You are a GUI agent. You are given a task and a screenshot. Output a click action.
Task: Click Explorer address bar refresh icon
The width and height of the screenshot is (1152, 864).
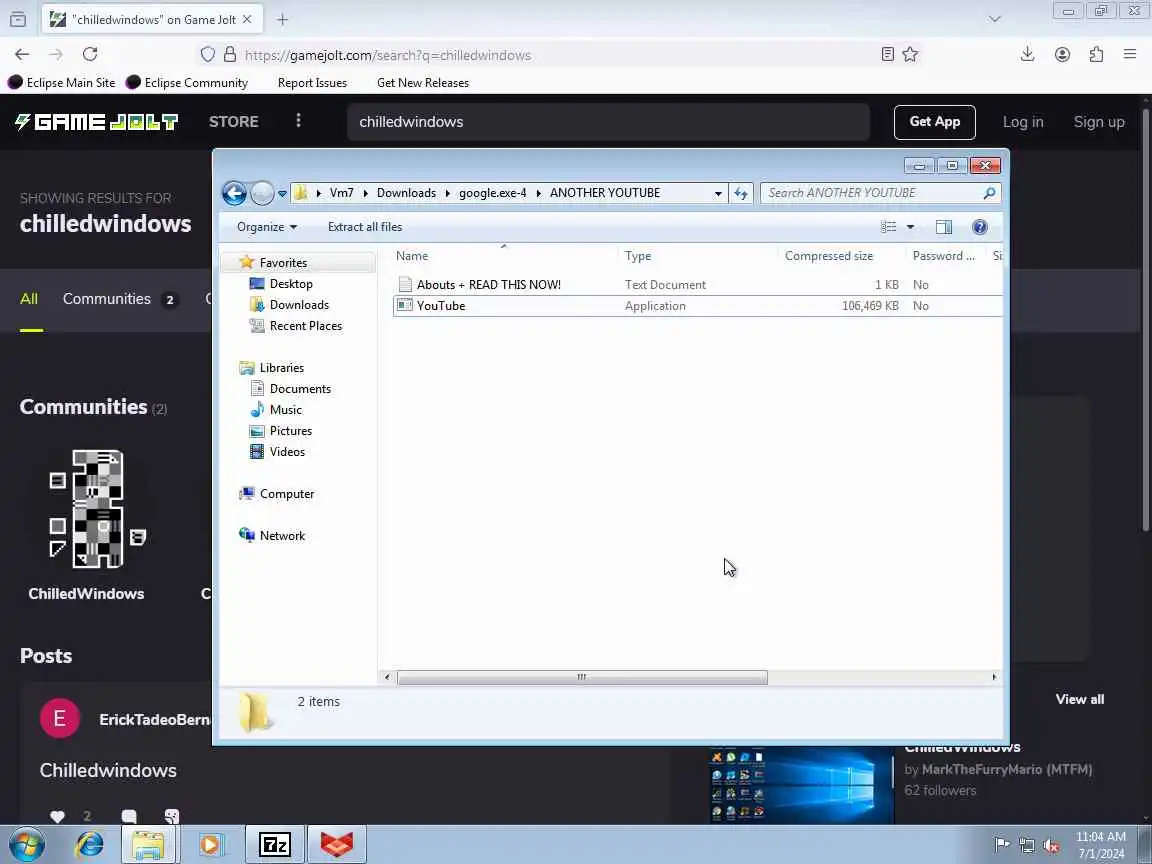tap(741, 193)
